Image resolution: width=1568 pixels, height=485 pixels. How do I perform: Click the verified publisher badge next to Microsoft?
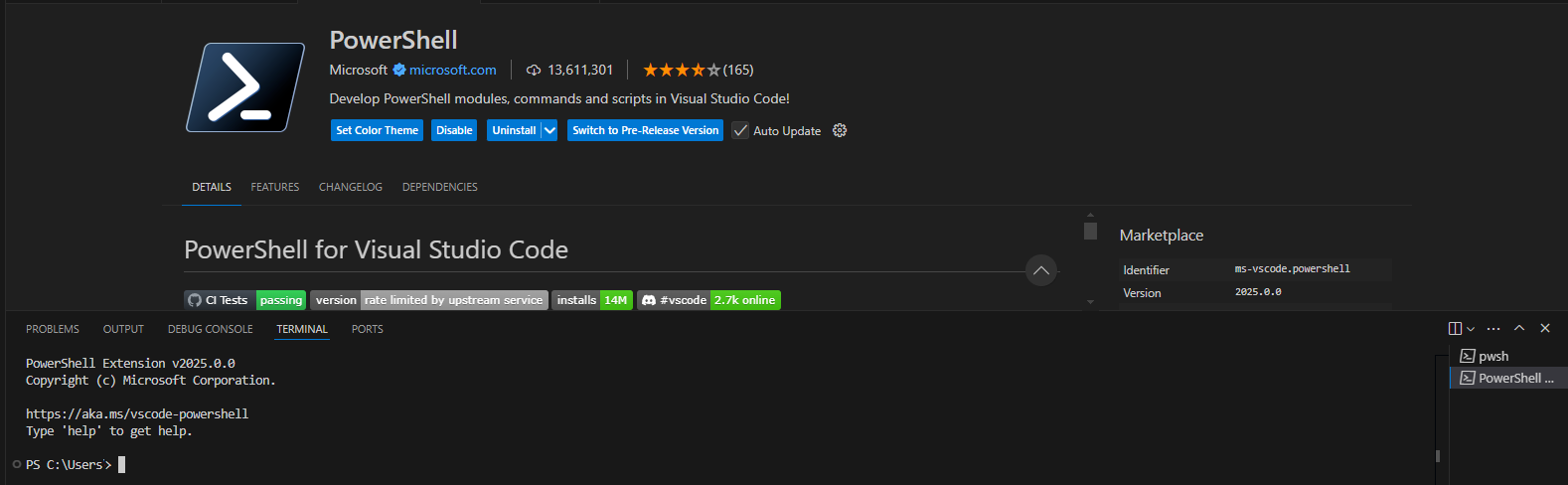pos(399,70)
